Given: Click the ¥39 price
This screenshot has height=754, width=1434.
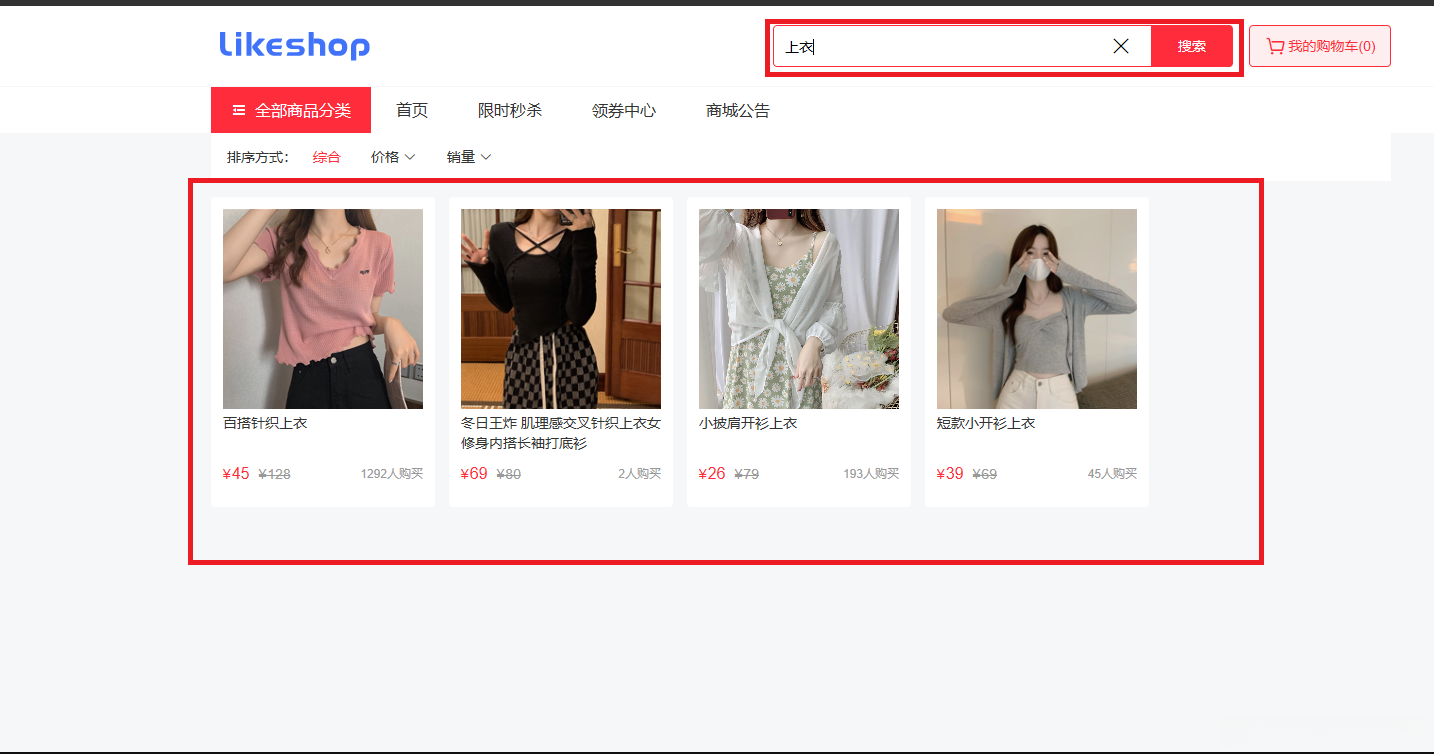Looking at the screenshot, I should (x=950, y=474).
